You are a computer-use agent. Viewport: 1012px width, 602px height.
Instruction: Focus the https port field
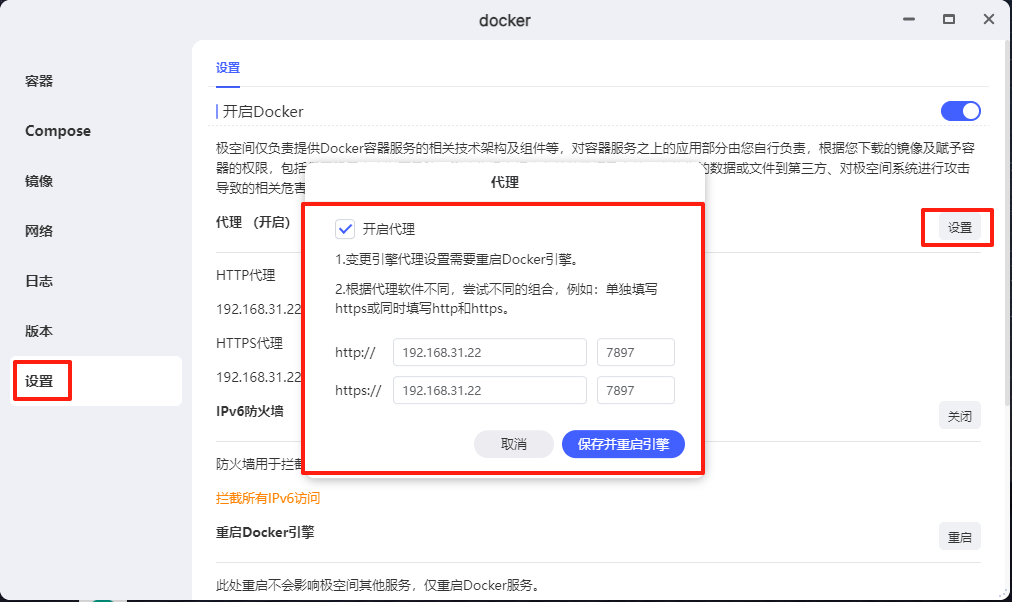pos(635,390)
